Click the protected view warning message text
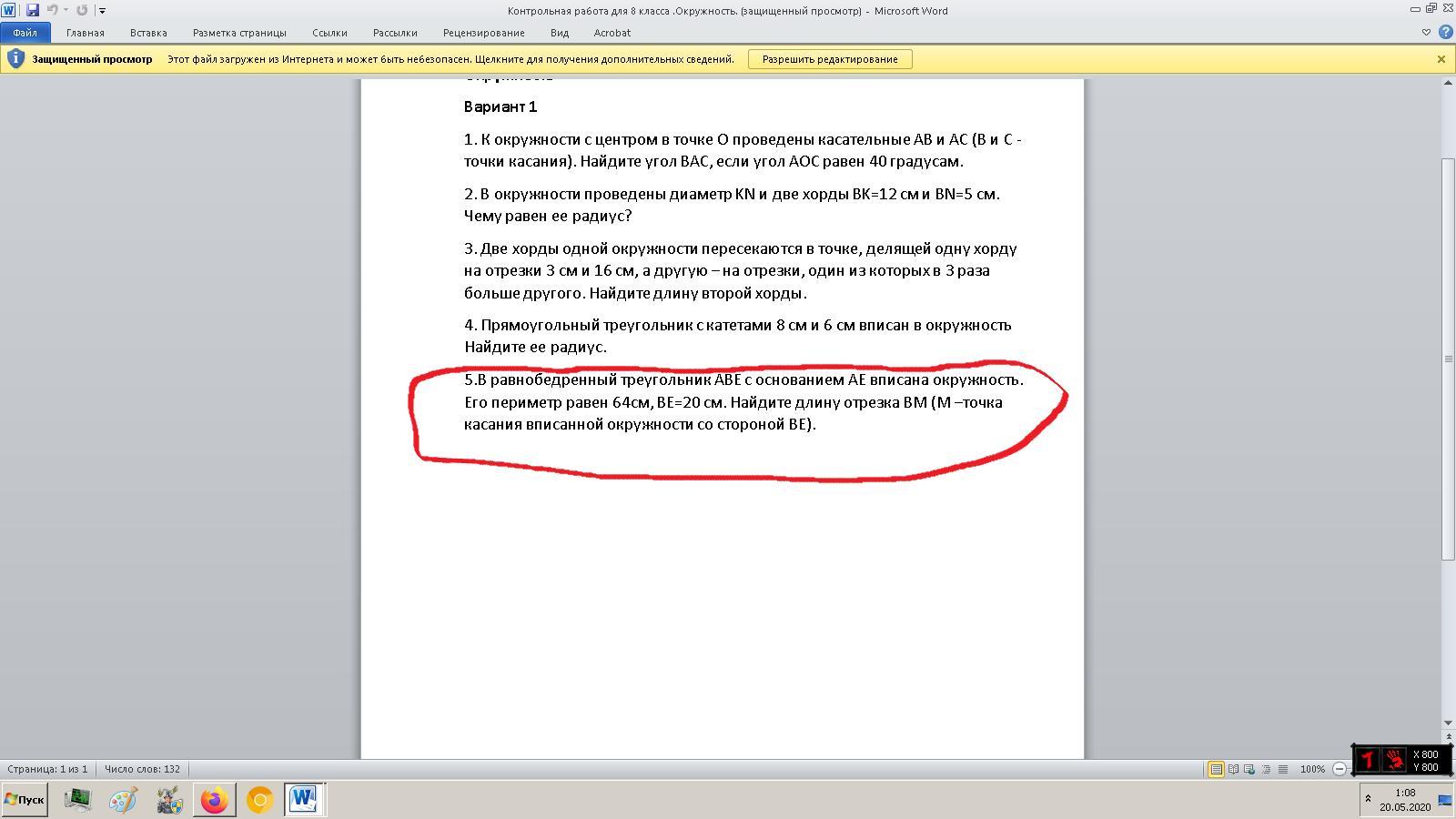This screenshot has width=1456, height=819. pos(450,59)
